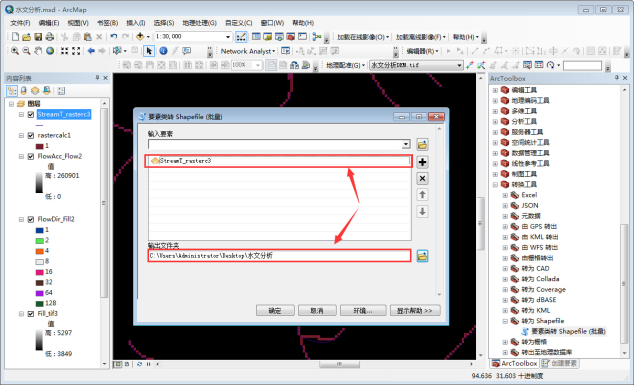This screenshot has height=386, width=634.
Task: Open the 地理处理(G) menu
Action: pos(199,23)
